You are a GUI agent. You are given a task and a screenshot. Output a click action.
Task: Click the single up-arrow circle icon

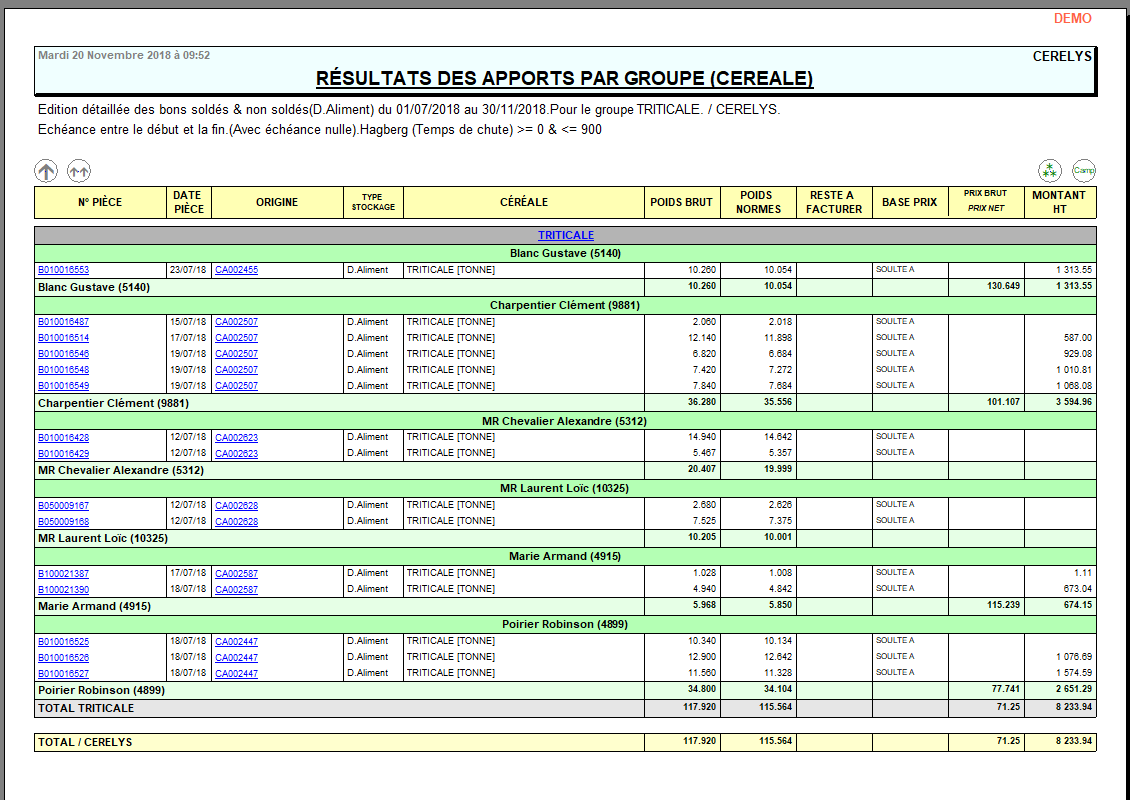(x=46, y=171)
